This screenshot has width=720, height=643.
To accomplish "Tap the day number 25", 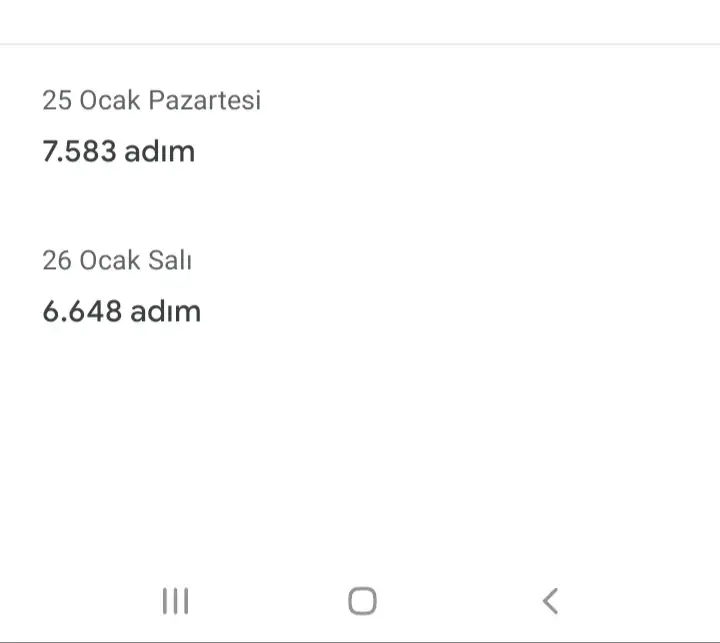I will 56,101.
